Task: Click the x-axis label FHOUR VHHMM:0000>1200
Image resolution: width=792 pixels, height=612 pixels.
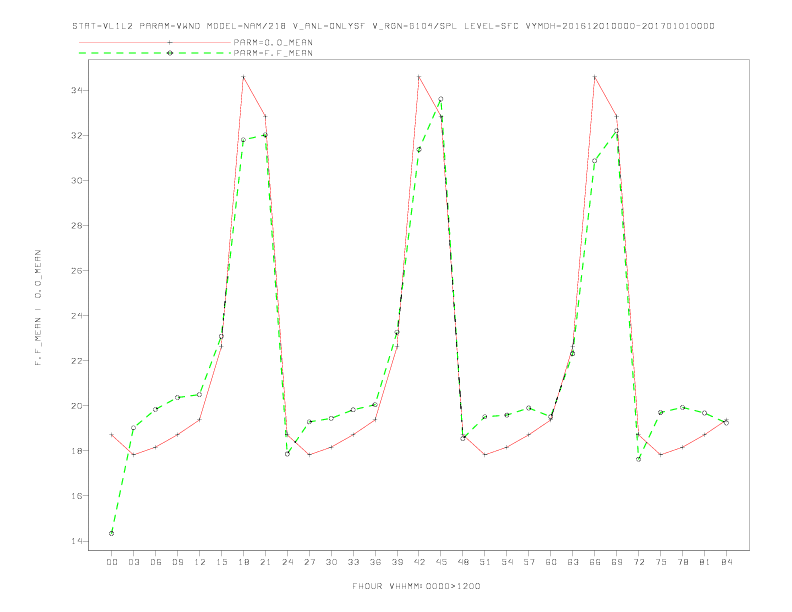Action: pyautogui.click(x=416, y=586)
